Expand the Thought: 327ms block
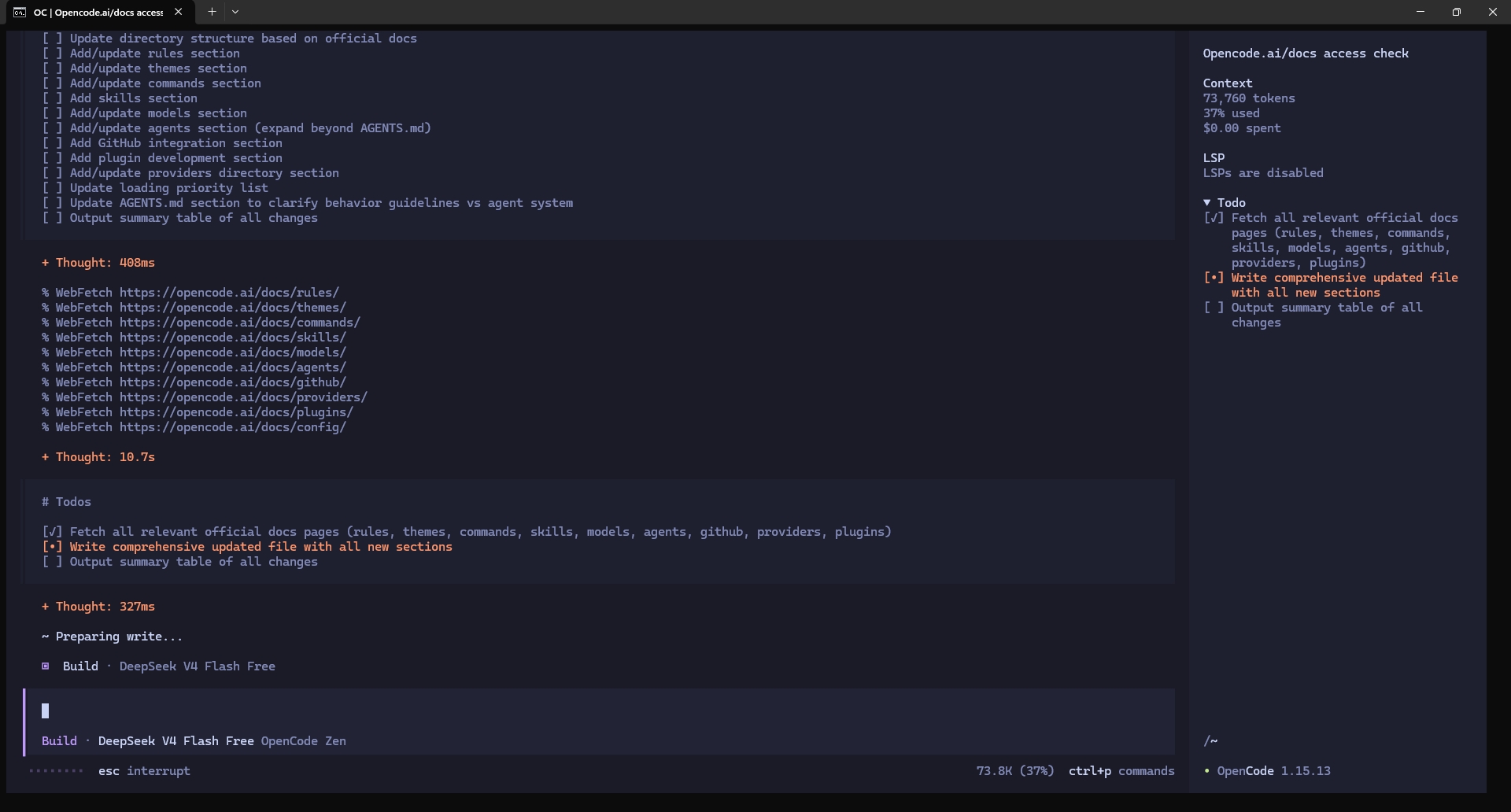Image resolution: width=1511 pixels, height=812 pixels. click(98, 607)
